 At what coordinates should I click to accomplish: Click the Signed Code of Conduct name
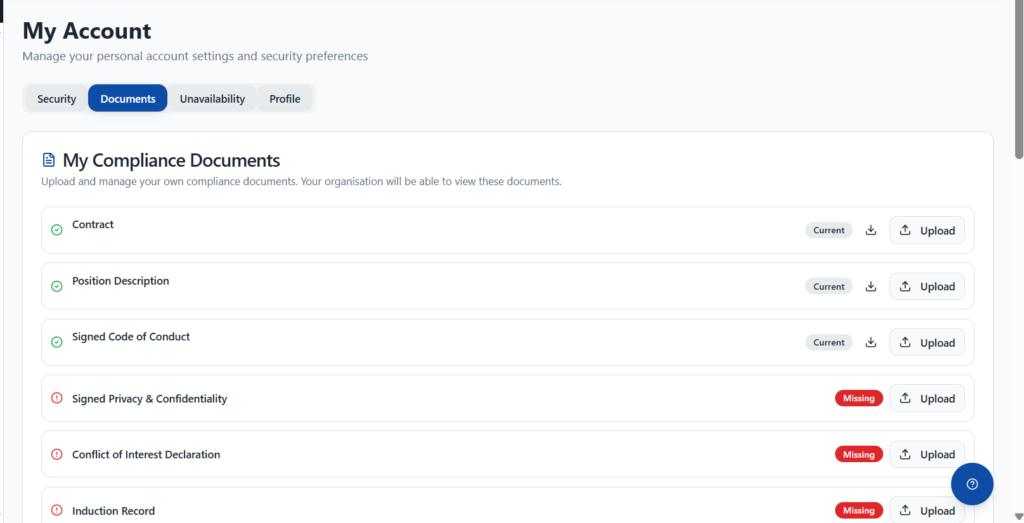point(131,336)
